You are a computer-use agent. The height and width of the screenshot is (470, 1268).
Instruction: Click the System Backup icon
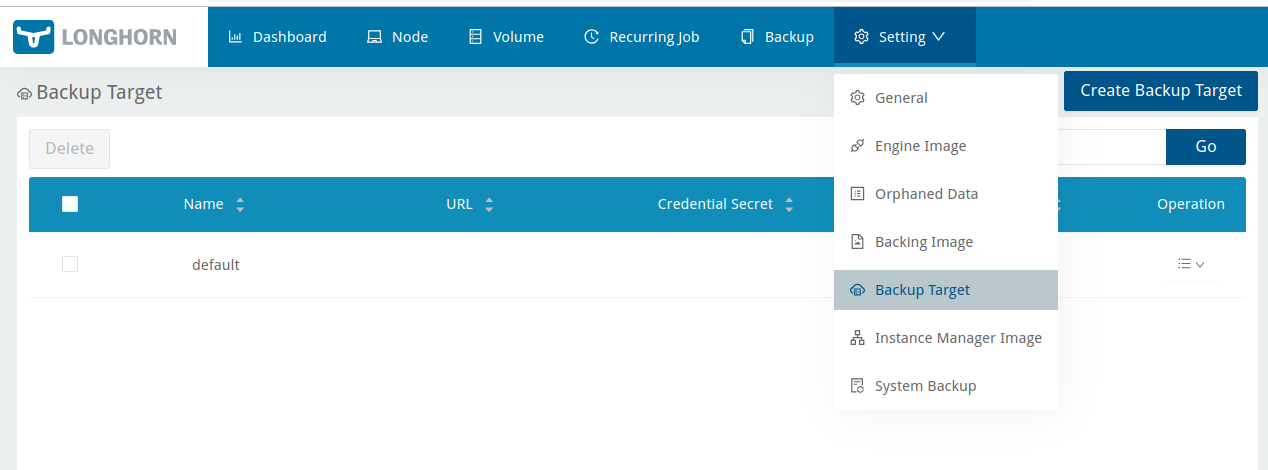point(857,386)
